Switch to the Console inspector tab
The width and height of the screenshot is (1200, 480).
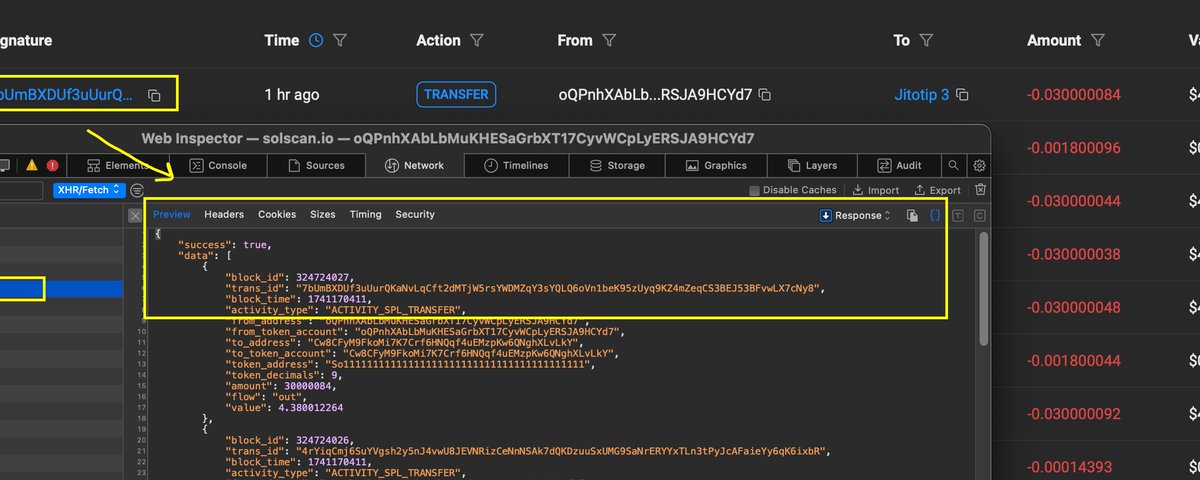(x=218, y=165)
